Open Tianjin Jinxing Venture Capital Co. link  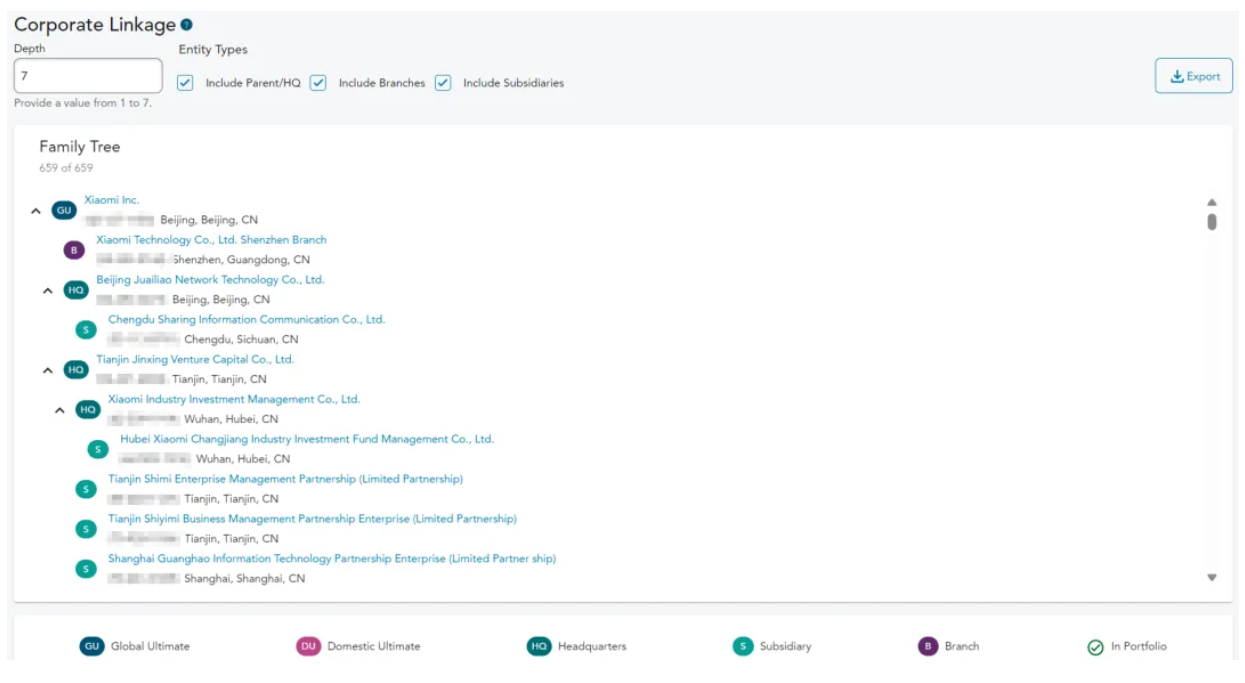(195, 359)
